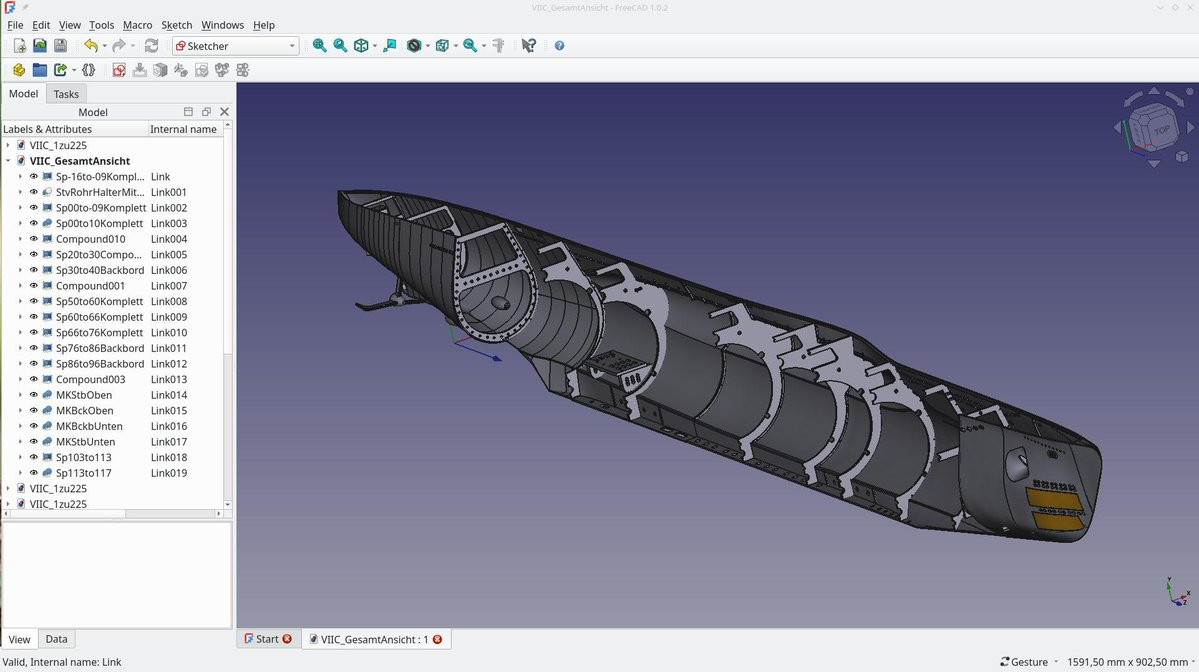1199x672 pixels.
Task: Click the Create new sketch icon
Action: click(x=119, y=70)
